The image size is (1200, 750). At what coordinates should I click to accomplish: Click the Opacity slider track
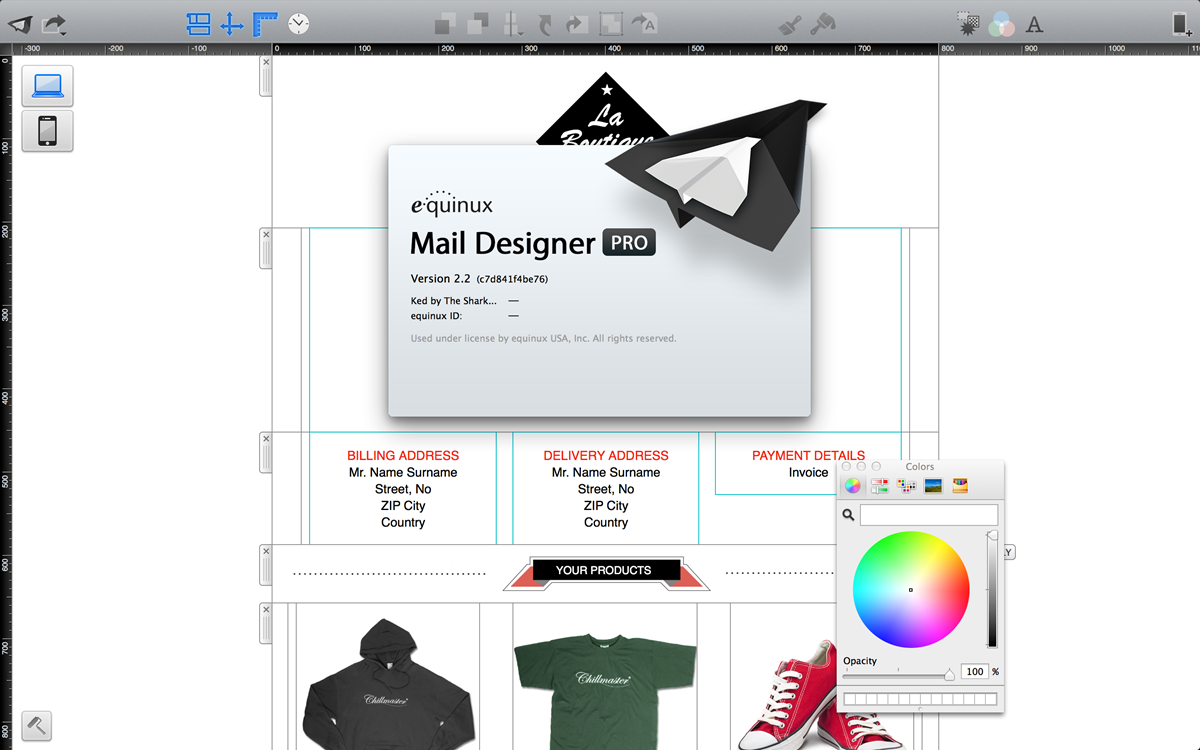(898, 676)
